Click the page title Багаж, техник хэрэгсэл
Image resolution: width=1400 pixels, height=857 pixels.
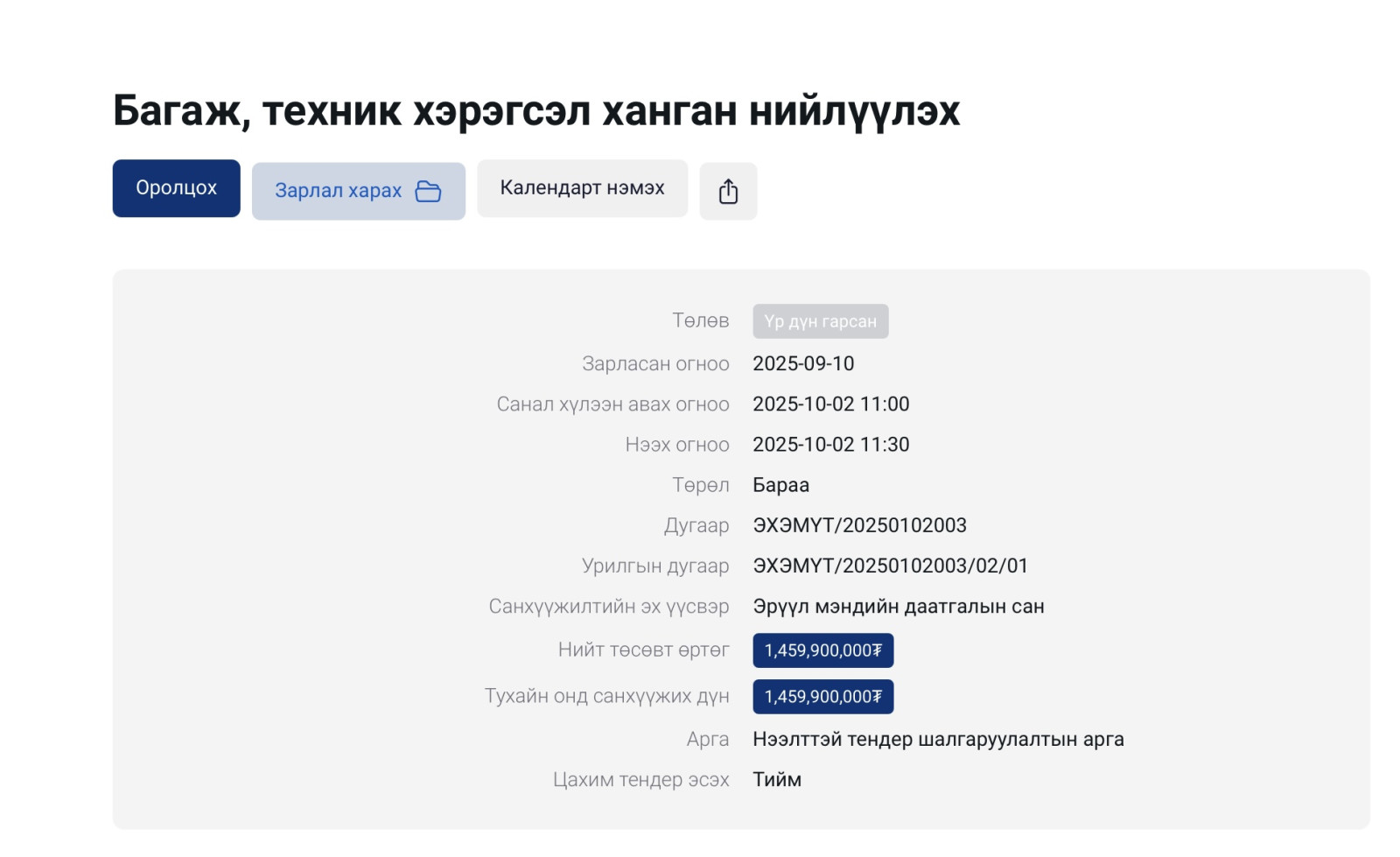(x=535, y=111)
